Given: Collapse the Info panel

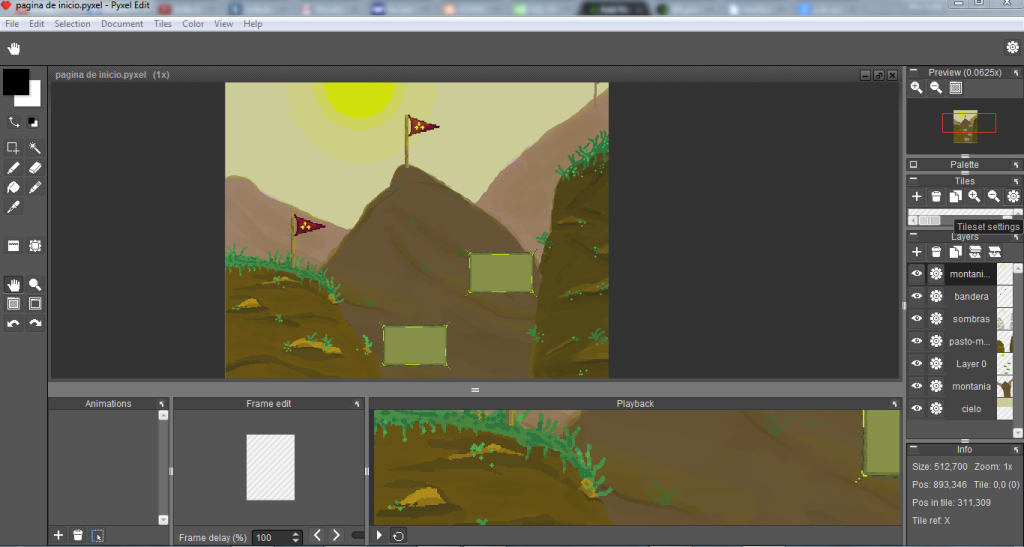Looking at the screenshot, I should coord(914,449).
